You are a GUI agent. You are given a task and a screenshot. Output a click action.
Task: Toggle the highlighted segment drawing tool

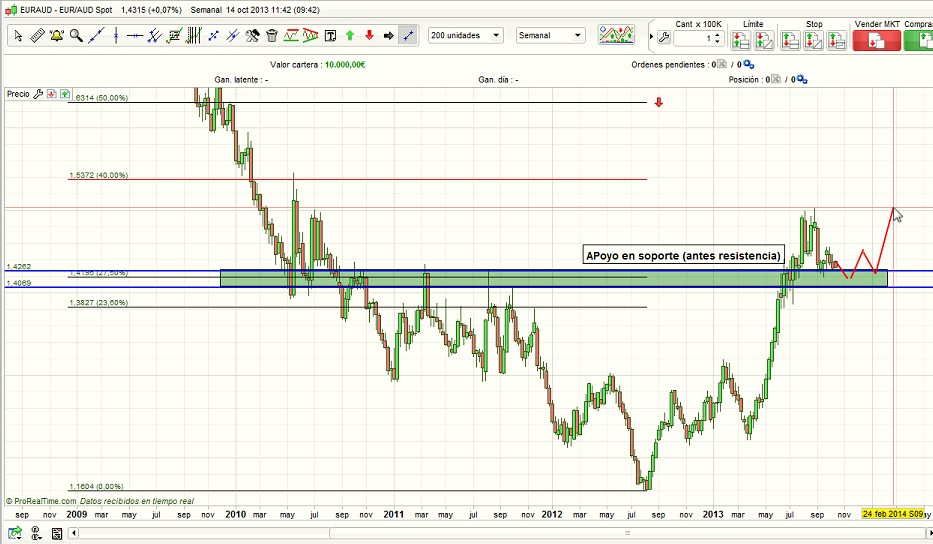click(x=408, y=36)
